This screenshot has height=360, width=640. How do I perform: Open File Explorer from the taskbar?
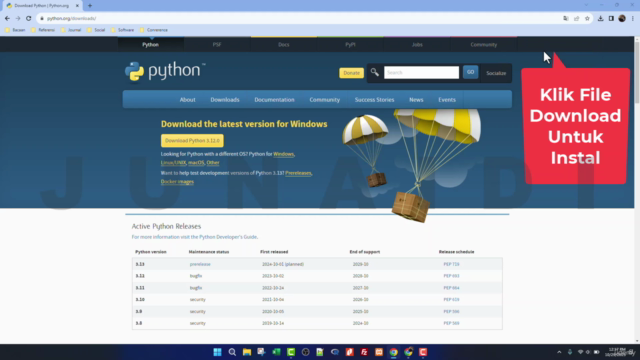point(247,352)
